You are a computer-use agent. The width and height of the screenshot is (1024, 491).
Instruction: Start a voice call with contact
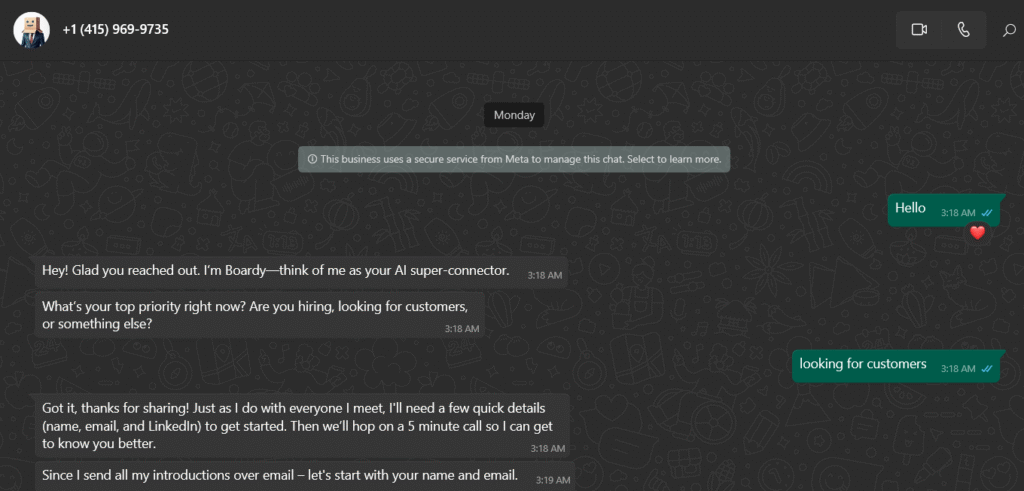(x=963, y=30)
